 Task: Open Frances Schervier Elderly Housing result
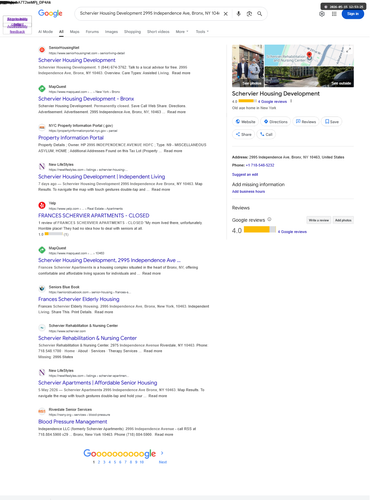[x=79, y=299]
